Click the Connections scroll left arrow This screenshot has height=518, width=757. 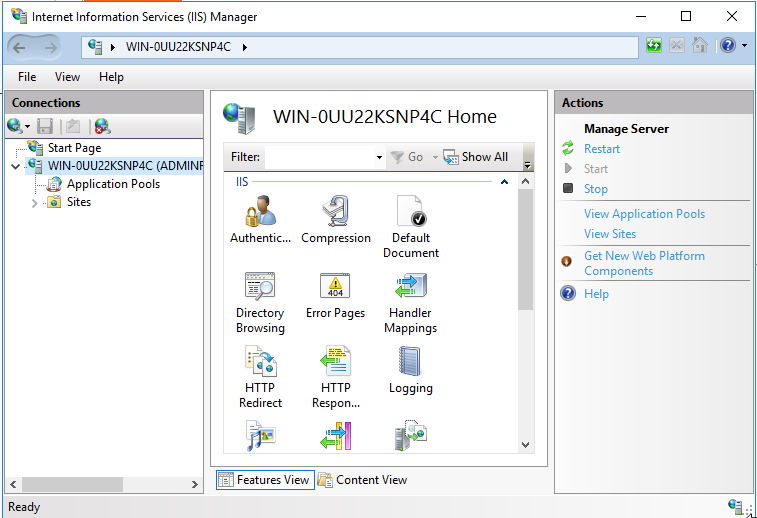(13, 484)
